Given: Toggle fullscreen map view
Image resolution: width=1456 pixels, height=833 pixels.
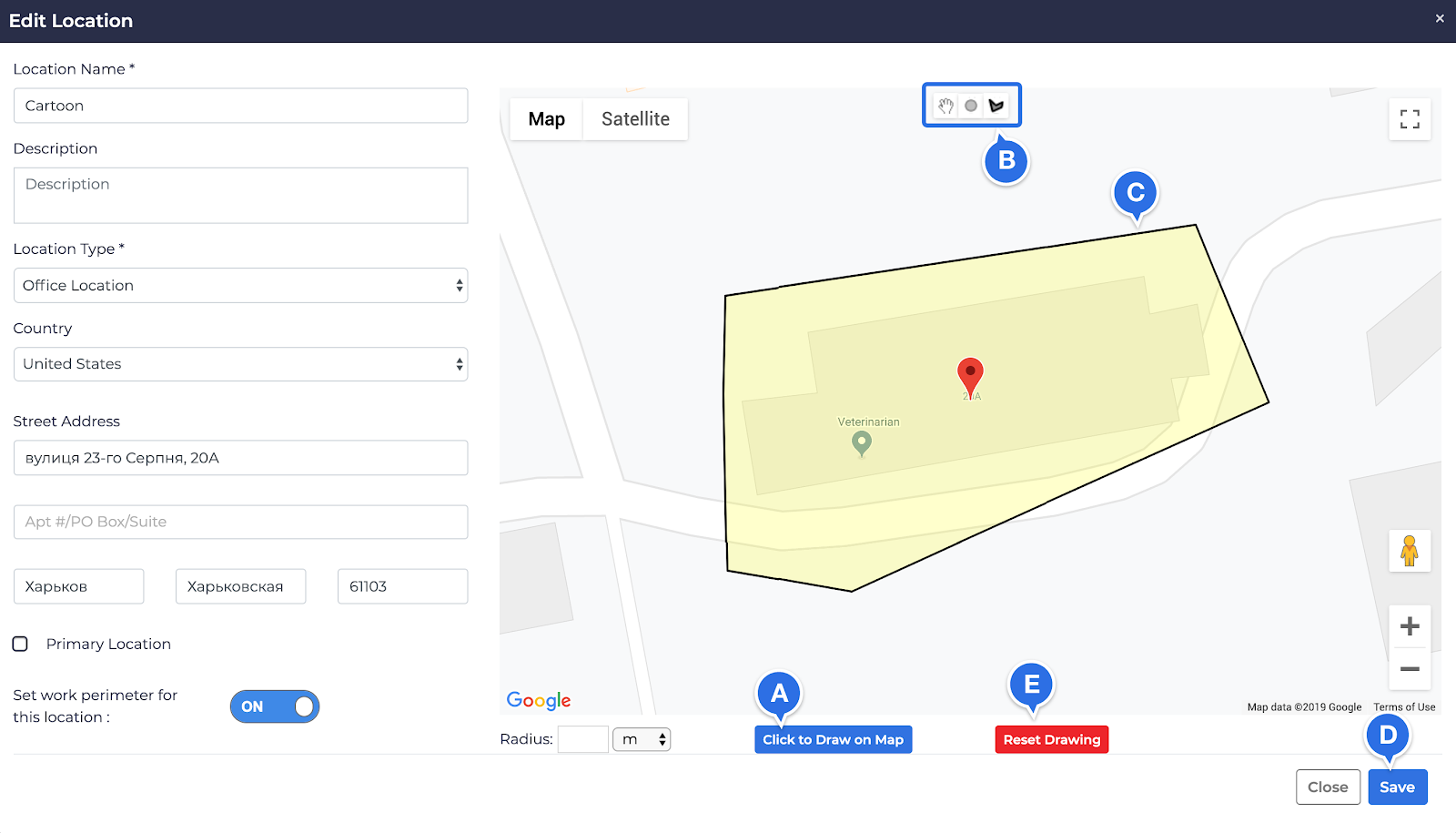Looking at the screenshot, I should coord(1410,119).
